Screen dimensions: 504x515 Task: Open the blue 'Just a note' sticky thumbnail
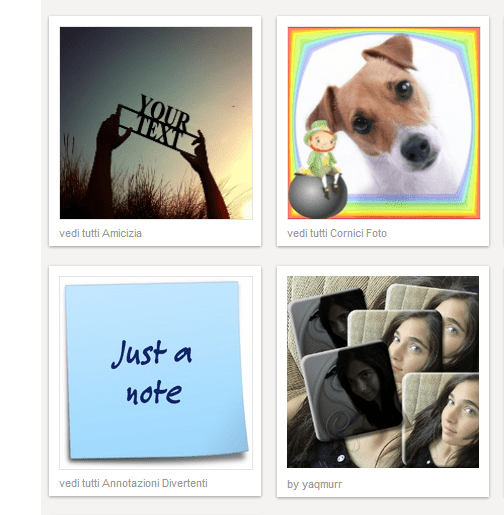point(156,373)
